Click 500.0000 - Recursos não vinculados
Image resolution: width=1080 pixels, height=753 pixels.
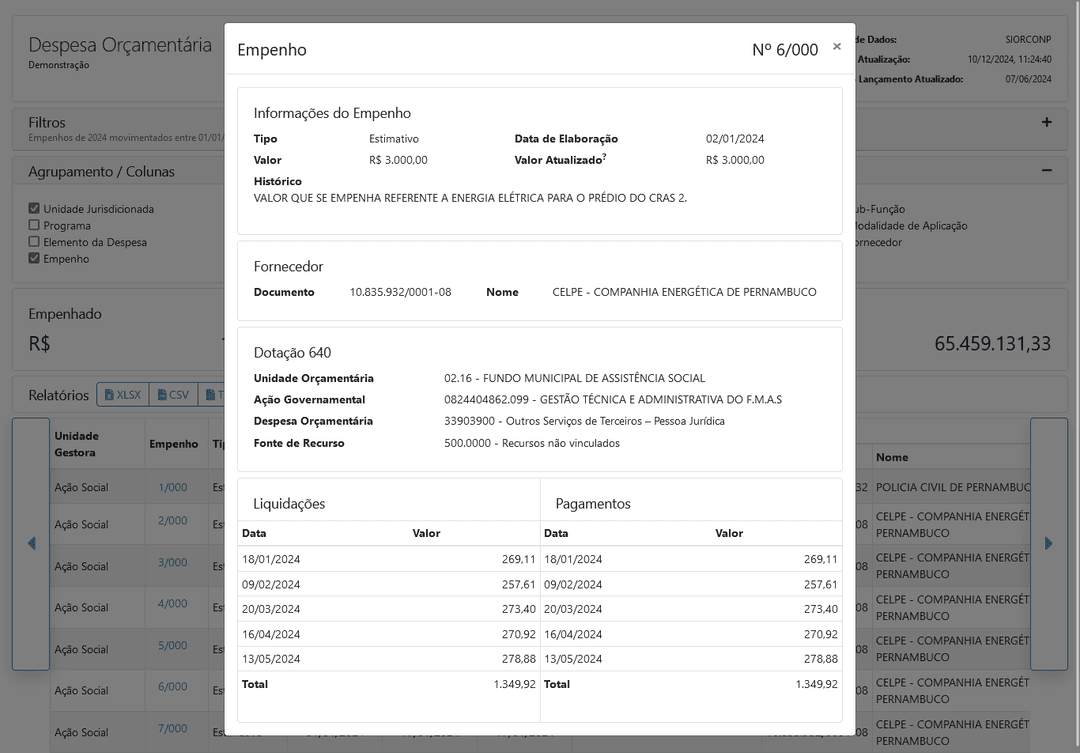532,443
